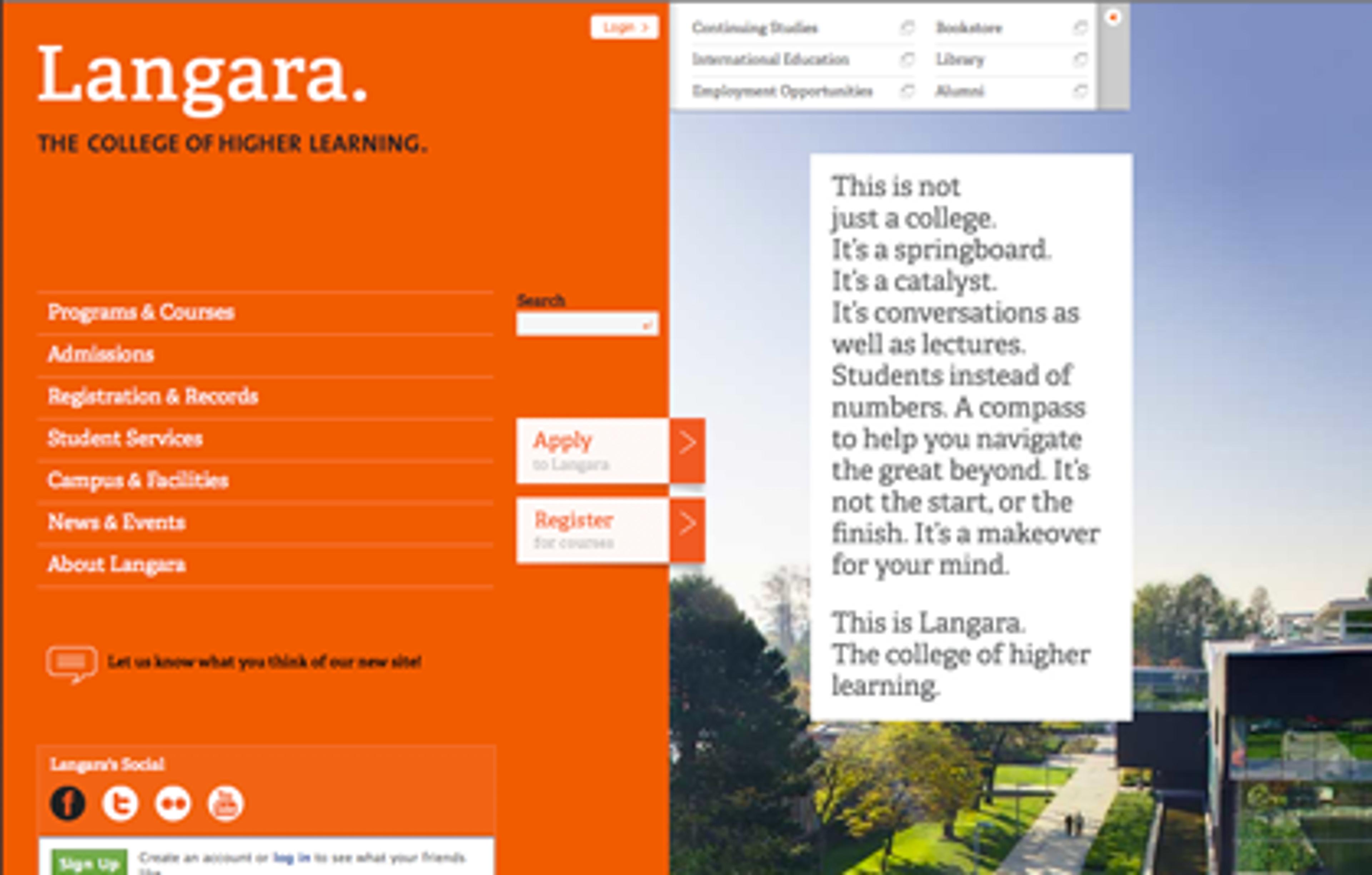Open the Programs & Courses menu

click(141, 312)
